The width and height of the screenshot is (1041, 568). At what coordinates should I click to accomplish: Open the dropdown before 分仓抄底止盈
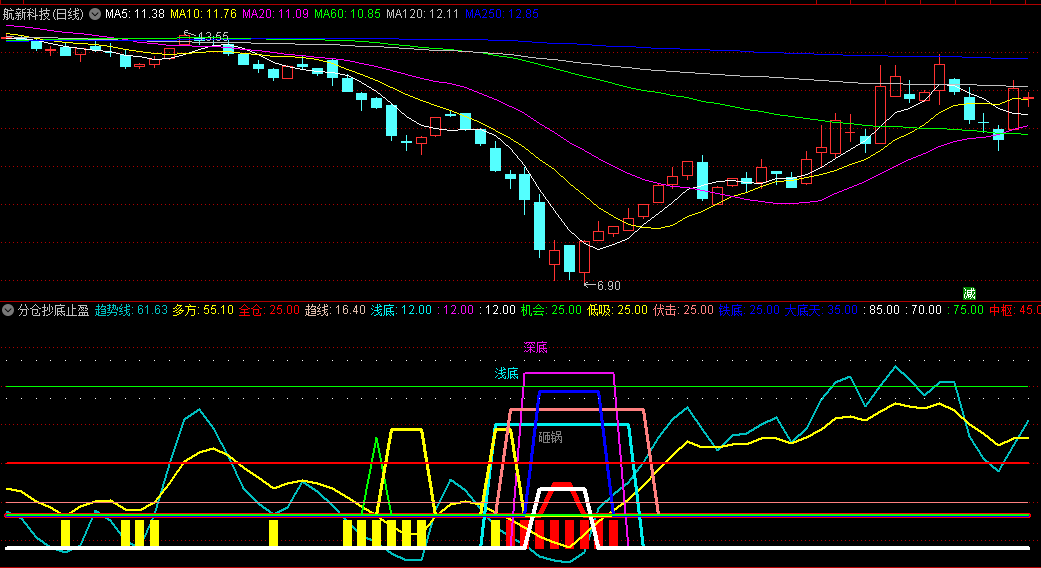(8, 310)
